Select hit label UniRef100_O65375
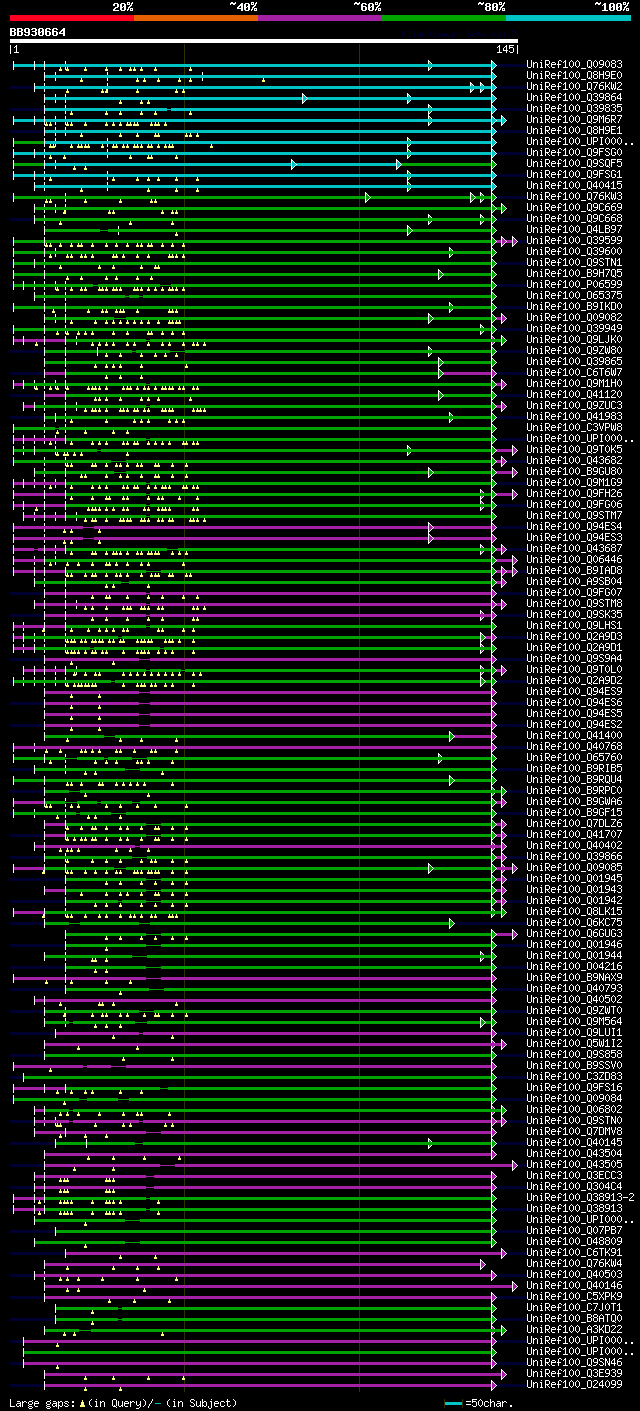This screenshot has width=640, height=1411. click(x=574, y=295)
